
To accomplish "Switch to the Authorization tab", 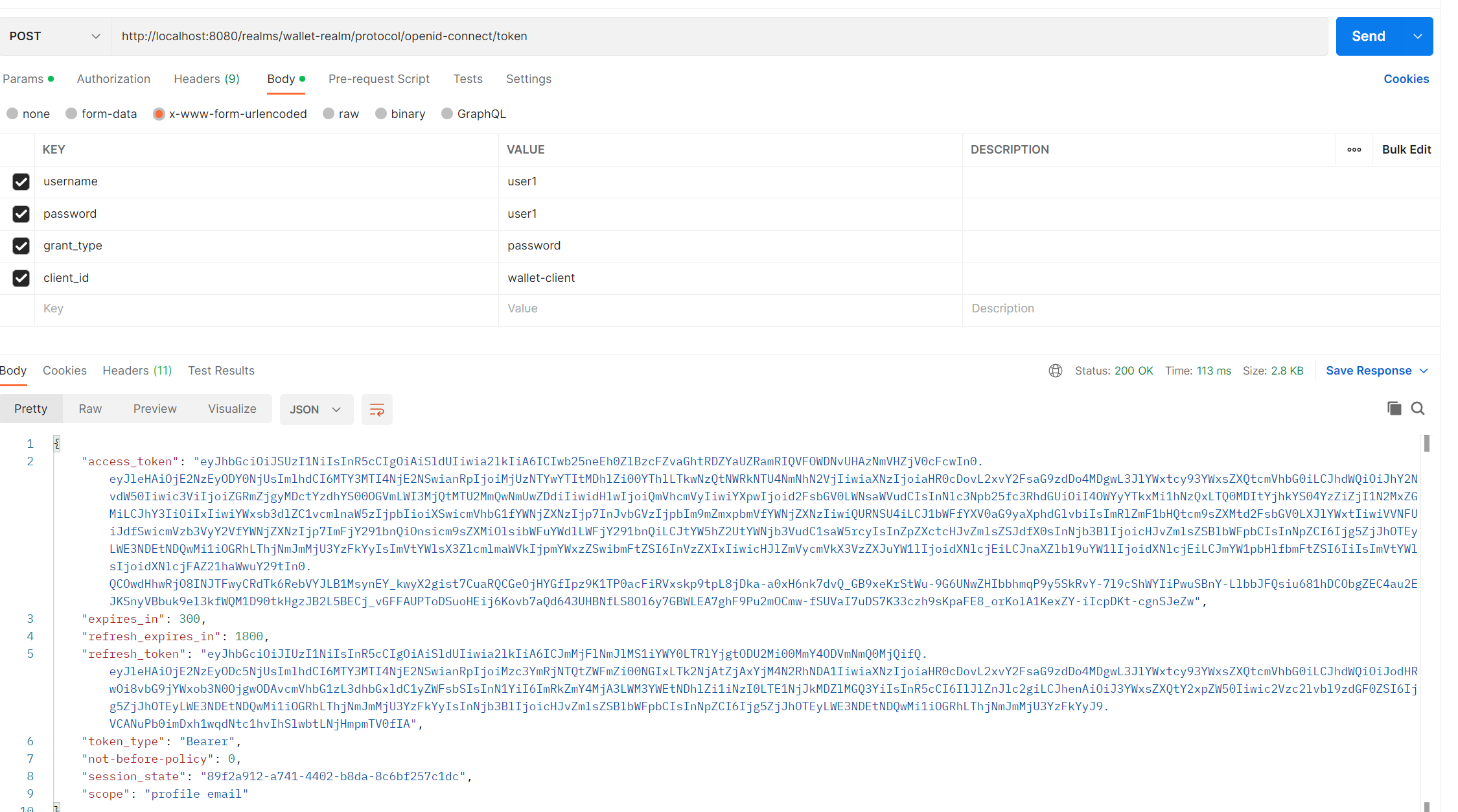I will (113, 79).
